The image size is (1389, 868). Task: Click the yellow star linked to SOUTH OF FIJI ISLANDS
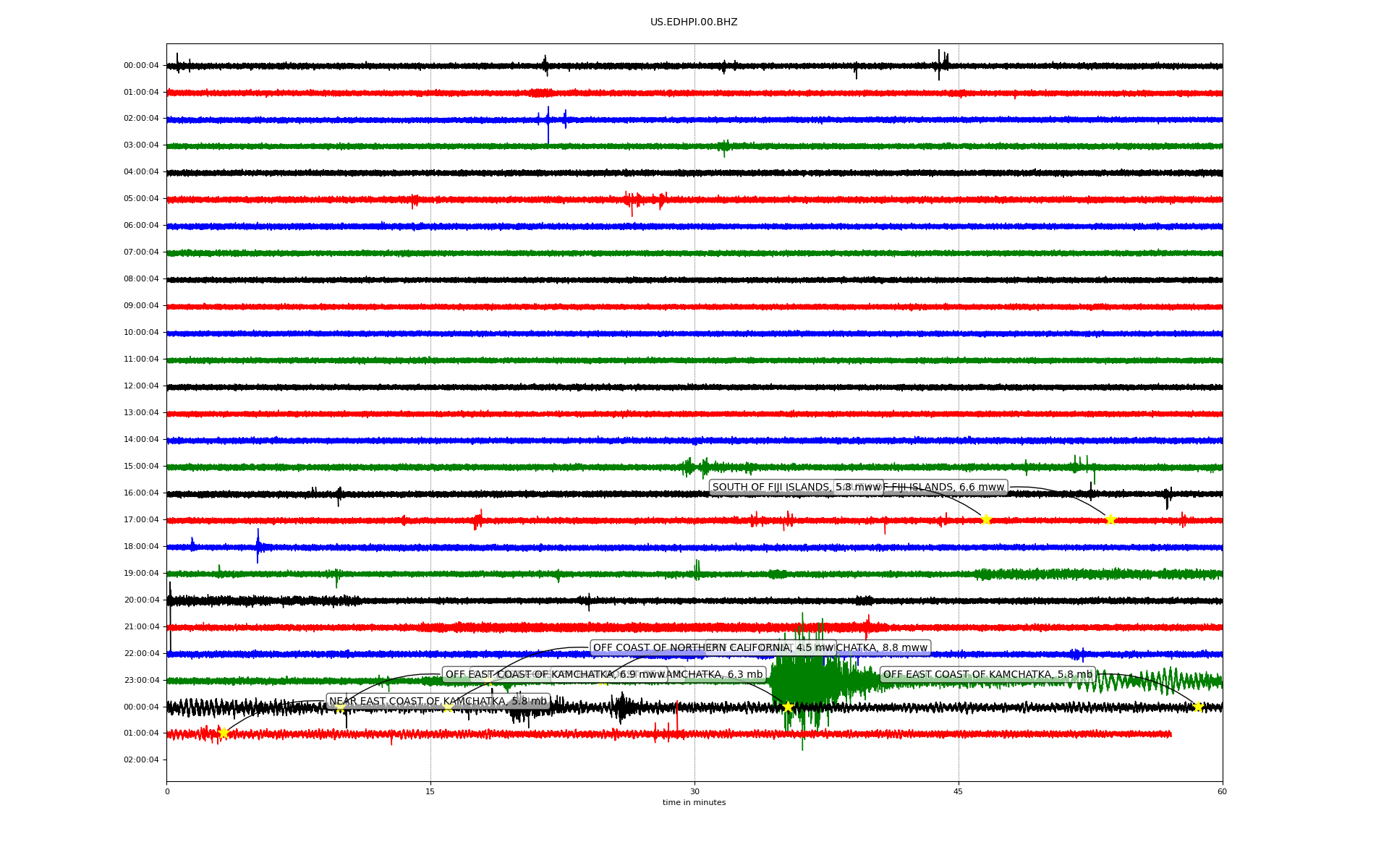point(986,519)
